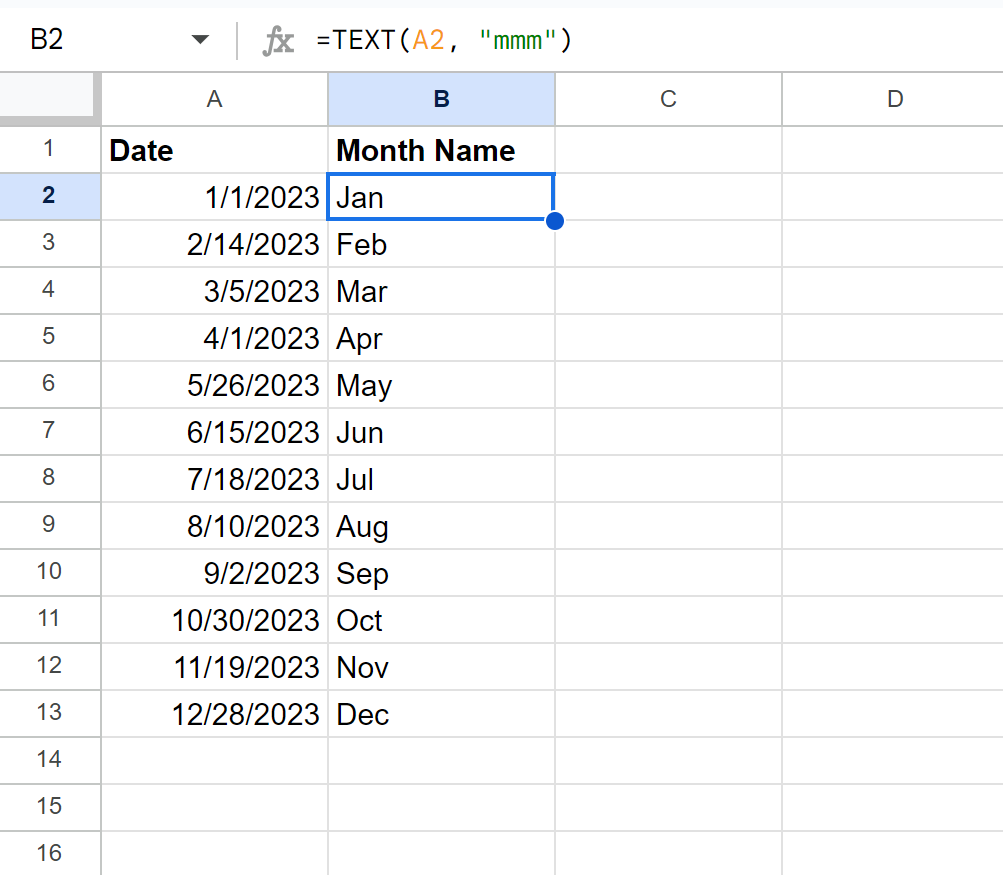Click cell containing 5/26/2023

[x=214, y=384]
